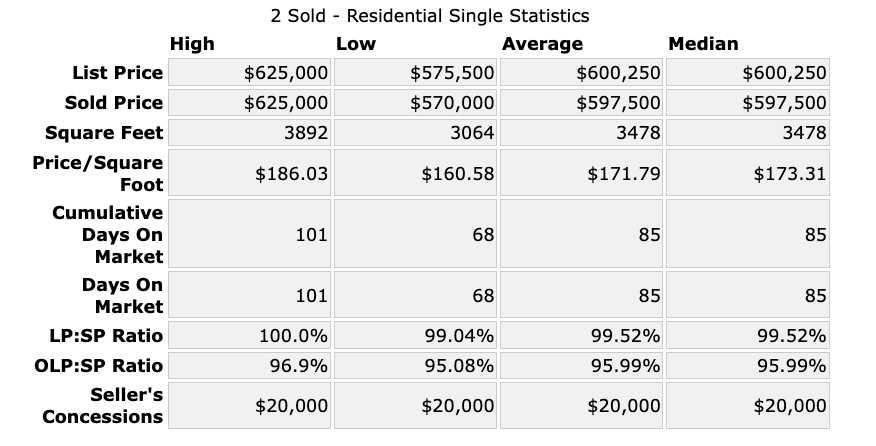Click the Average column header
Image resolution: width=876 pixels, height=446 pixels.
[542, 44]
